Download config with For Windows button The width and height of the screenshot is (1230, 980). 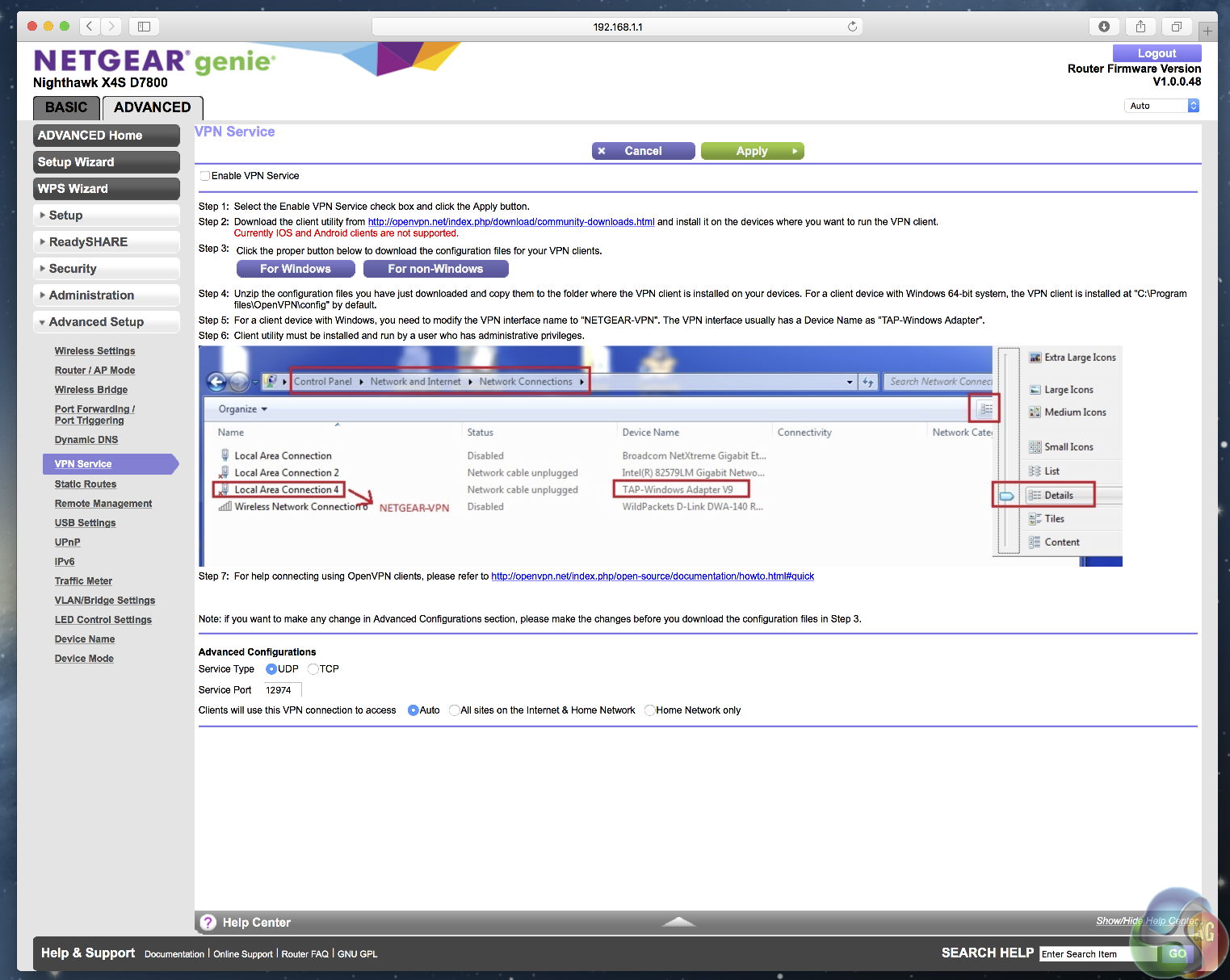pos(296,269)
